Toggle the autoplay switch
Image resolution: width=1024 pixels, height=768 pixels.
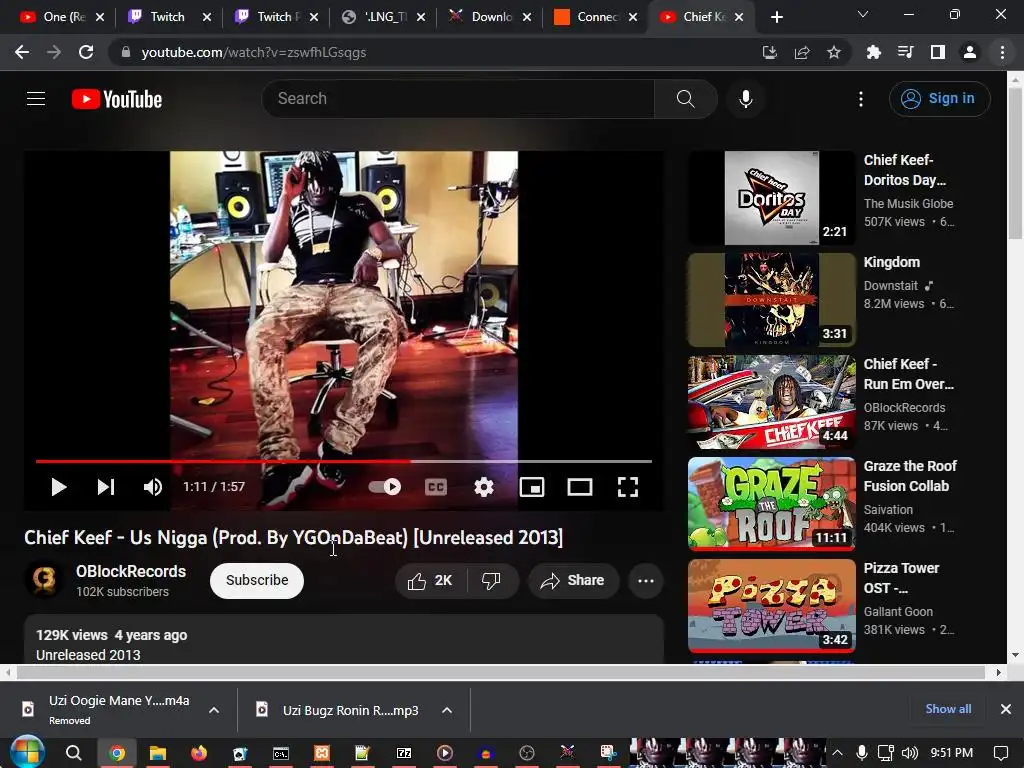385,487
